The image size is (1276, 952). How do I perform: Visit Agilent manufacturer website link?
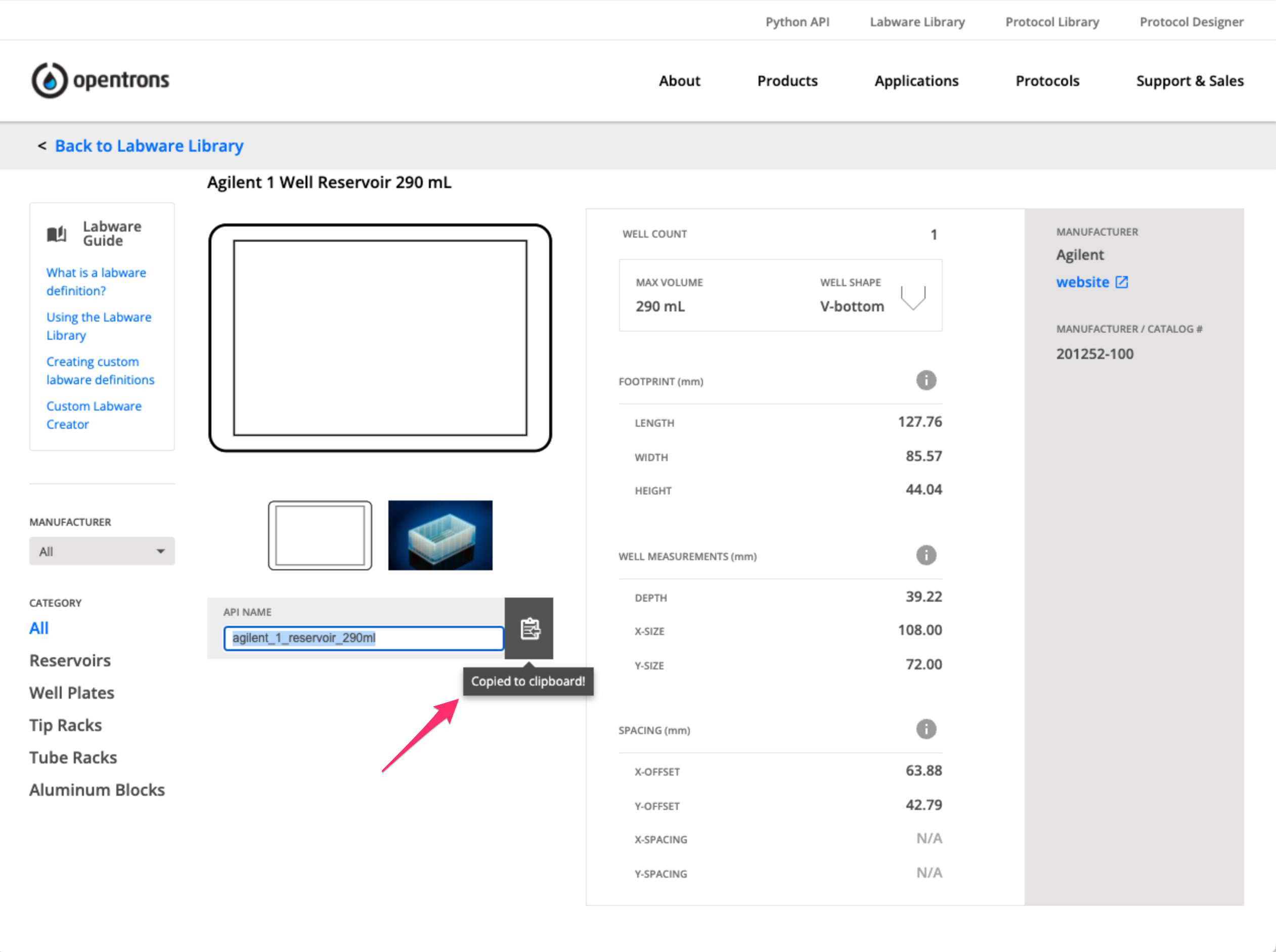point(1082,283)
